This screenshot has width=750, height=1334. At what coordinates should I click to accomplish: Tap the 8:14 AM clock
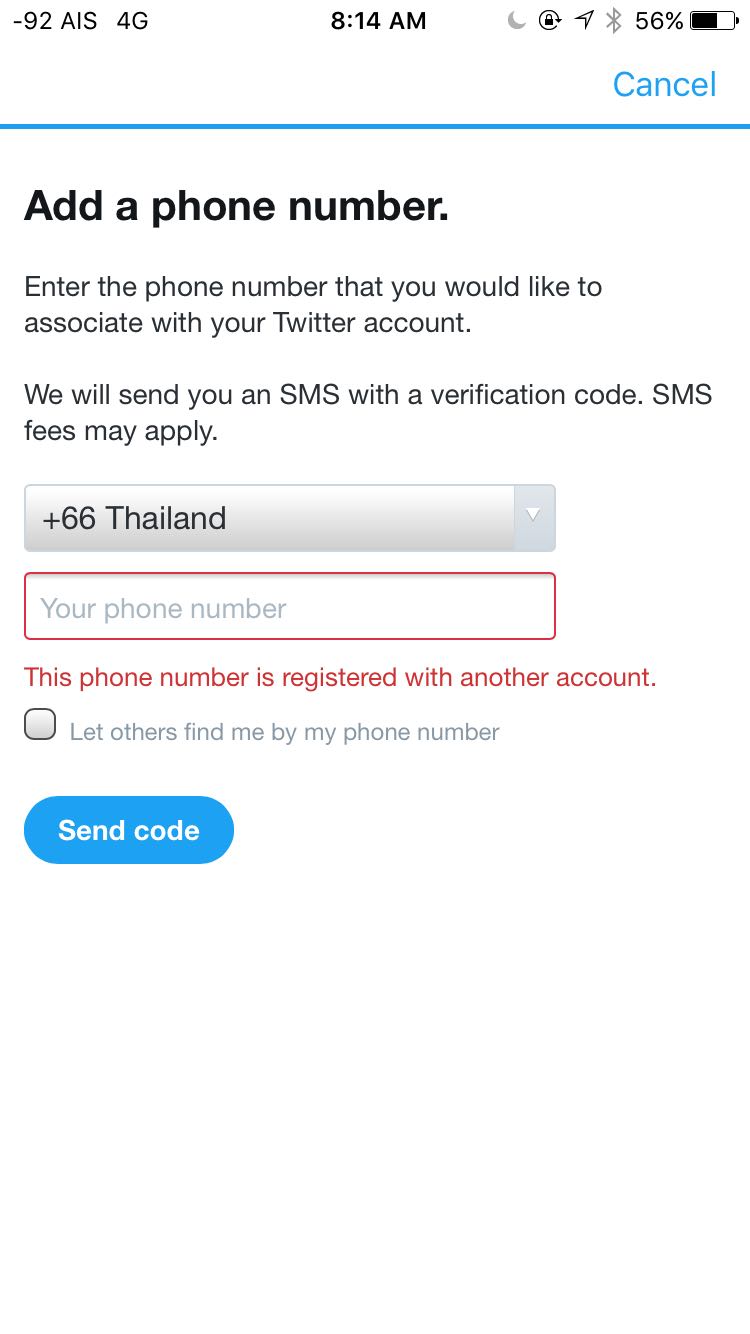378,21
